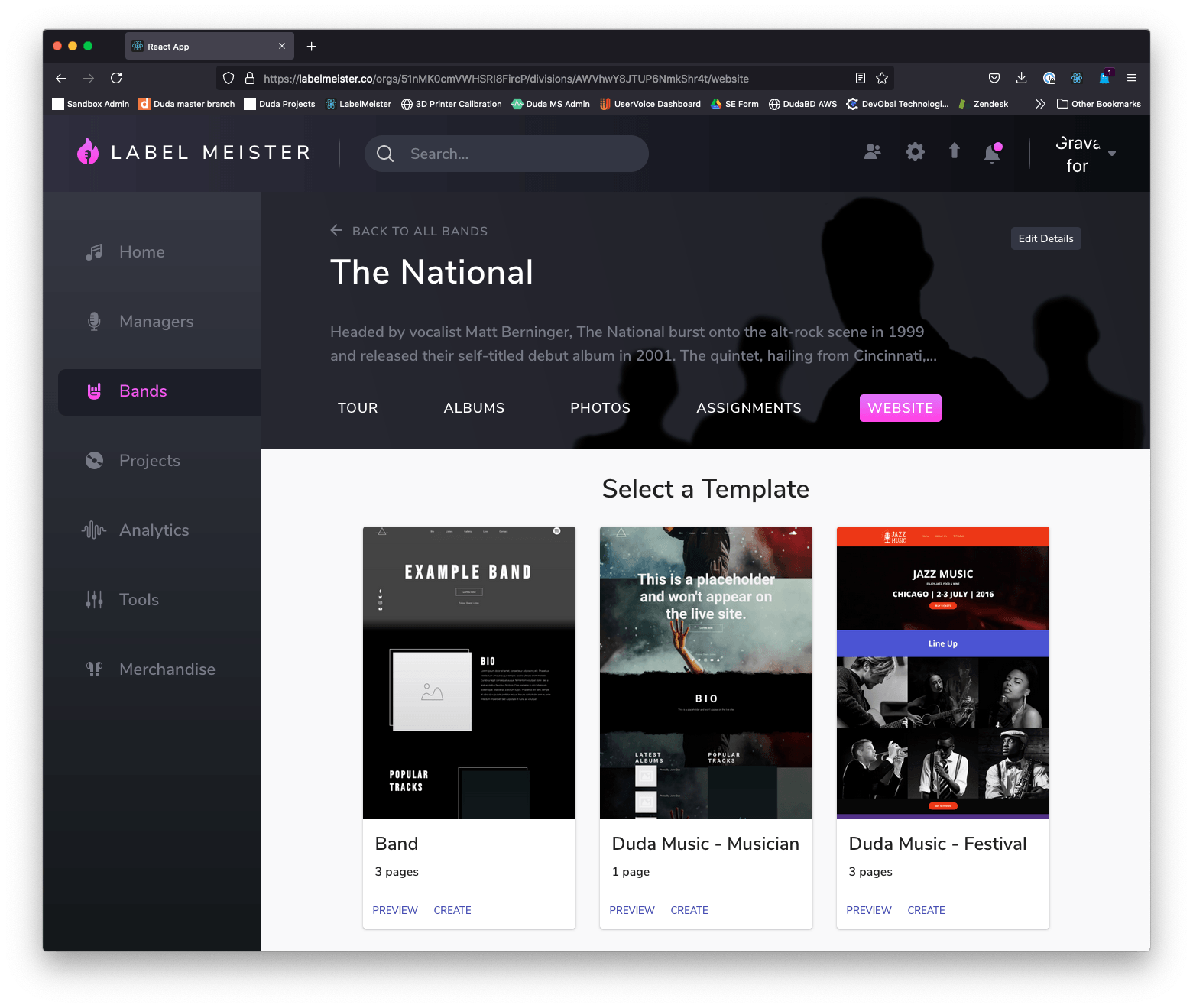The image size is (1193, 1008).
Task: Open the LabelMeister bookmark
Action: pos(358,104)
